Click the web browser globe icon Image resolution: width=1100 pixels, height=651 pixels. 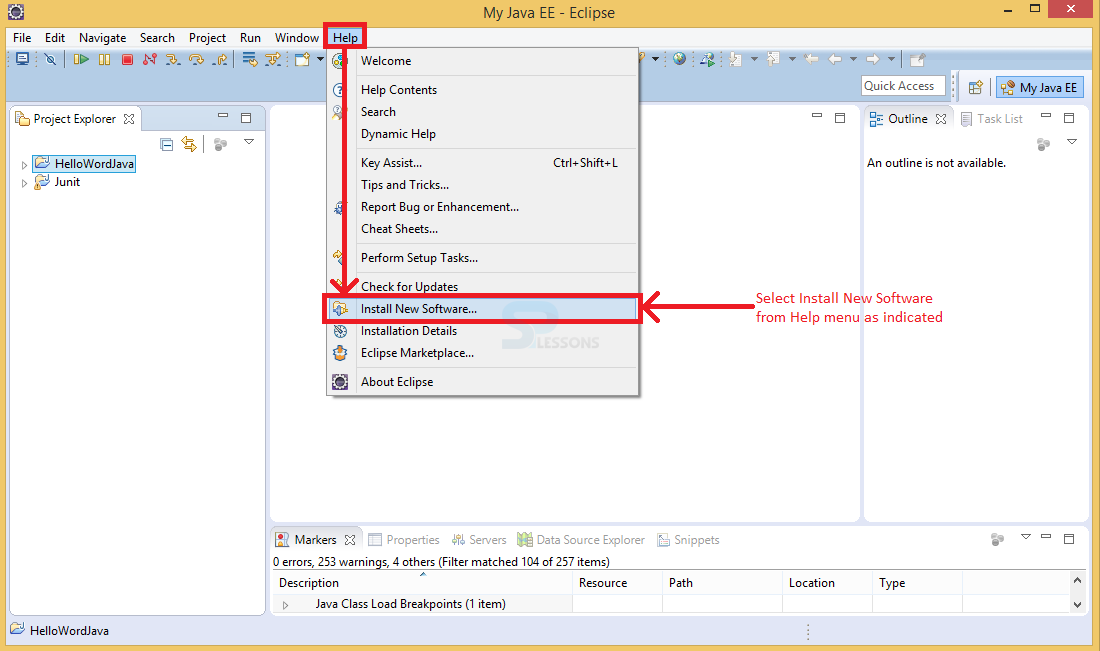[679, 59]
